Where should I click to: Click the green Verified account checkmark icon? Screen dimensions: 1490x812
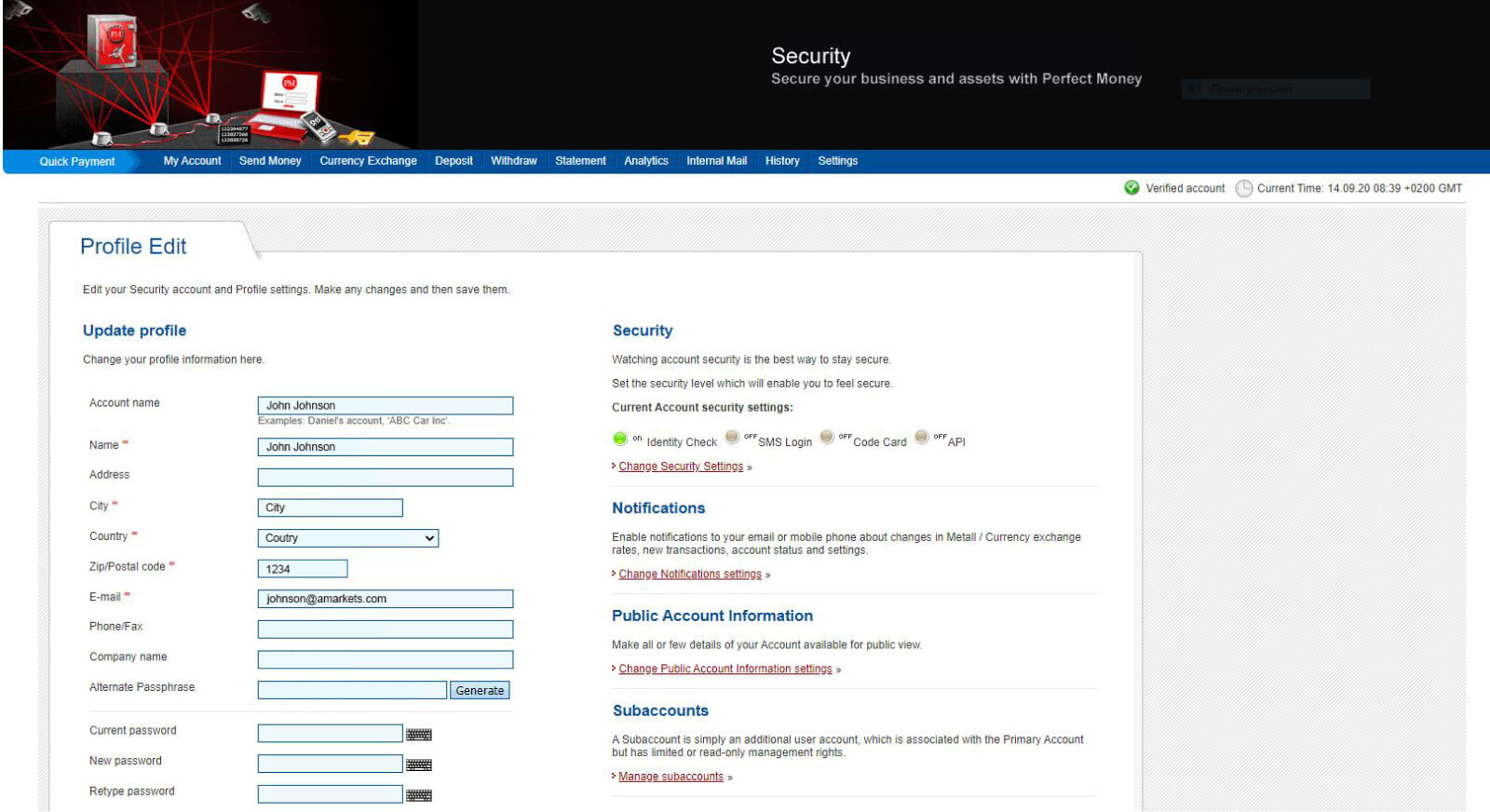(1131, 188)
